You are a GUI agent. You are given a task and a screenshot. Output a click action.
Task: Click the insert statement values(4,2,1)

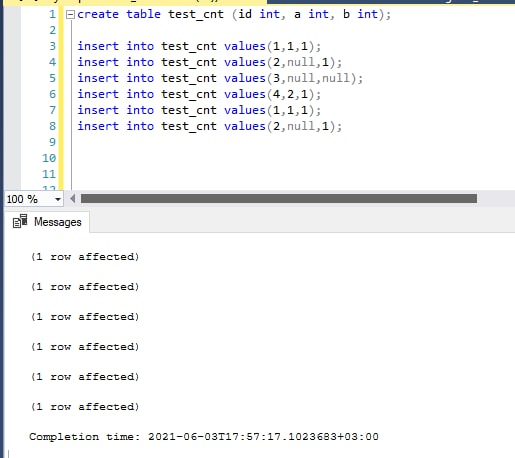(199, 94)
